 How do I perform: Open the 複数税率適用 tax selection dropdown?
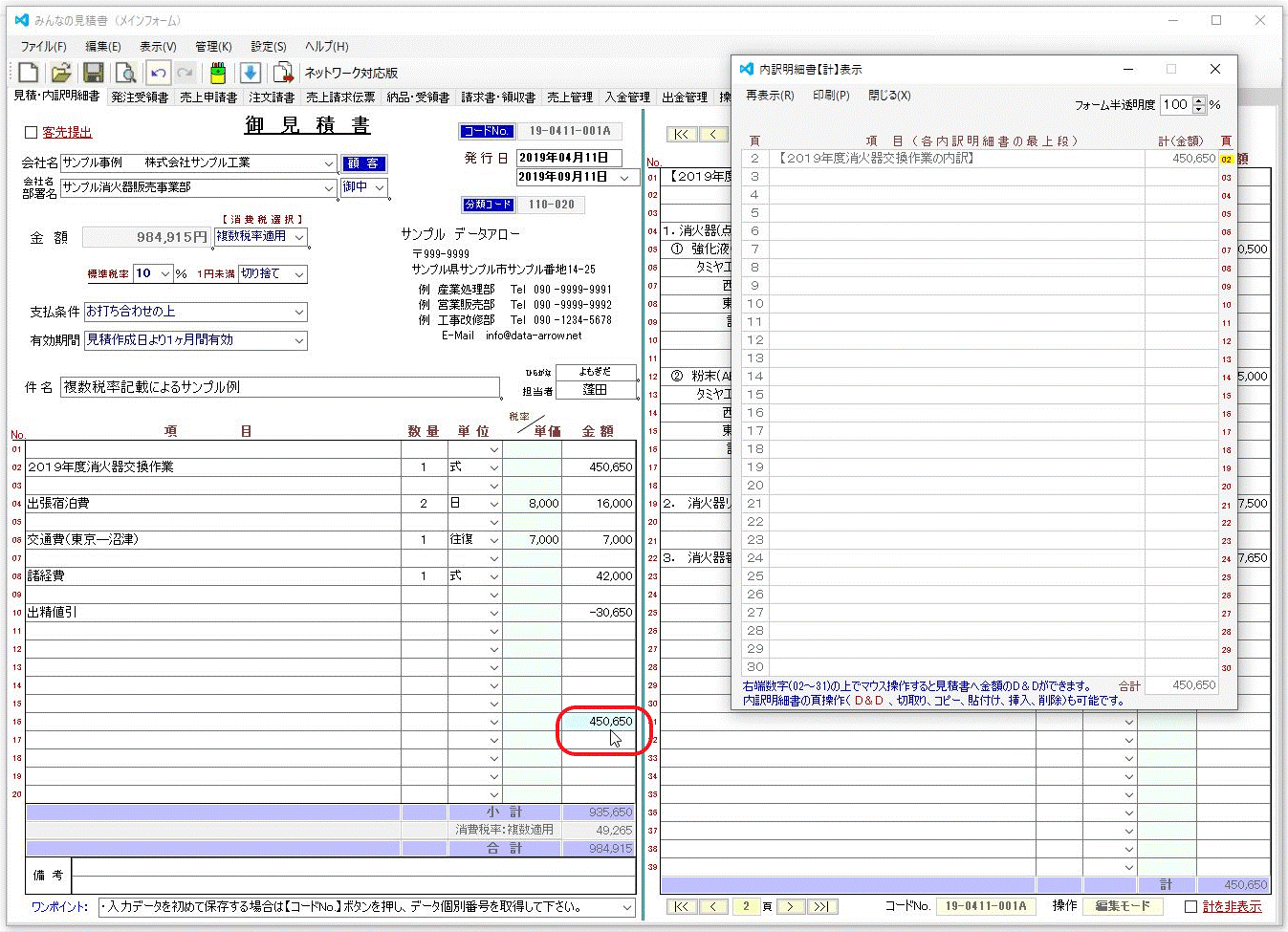pyautogui.click(x=299, y=237)
